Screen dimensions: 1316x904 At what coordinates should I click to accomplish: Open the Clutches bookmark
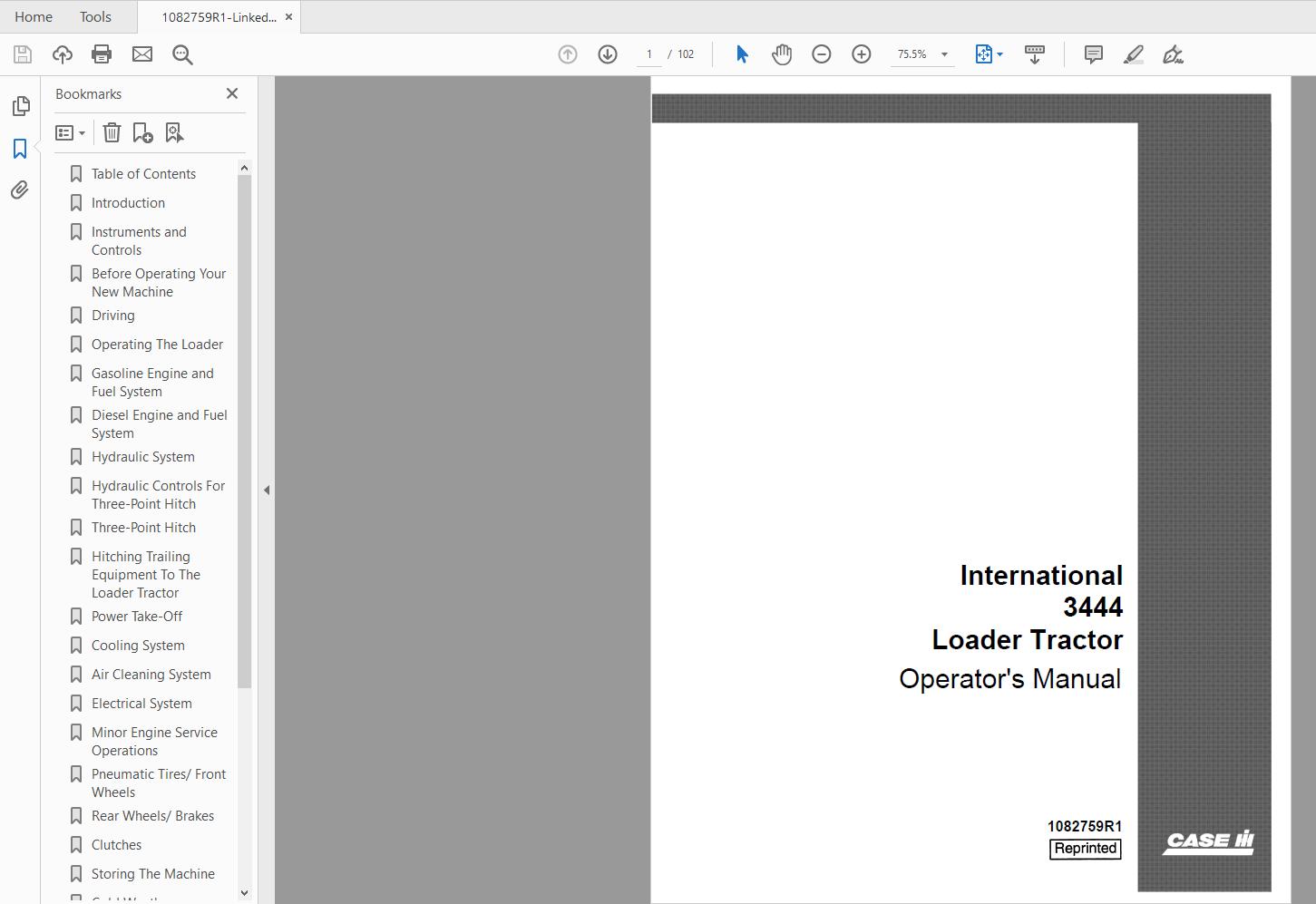pos(116,845)
